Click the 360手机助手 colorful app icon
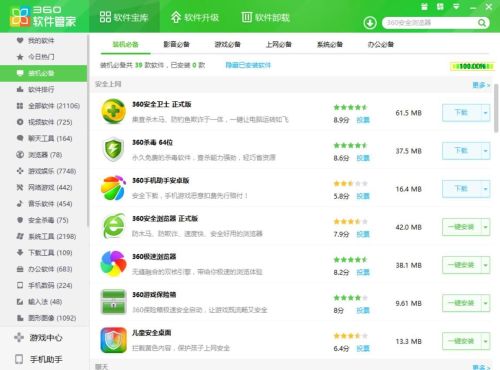 click(113, 188)
